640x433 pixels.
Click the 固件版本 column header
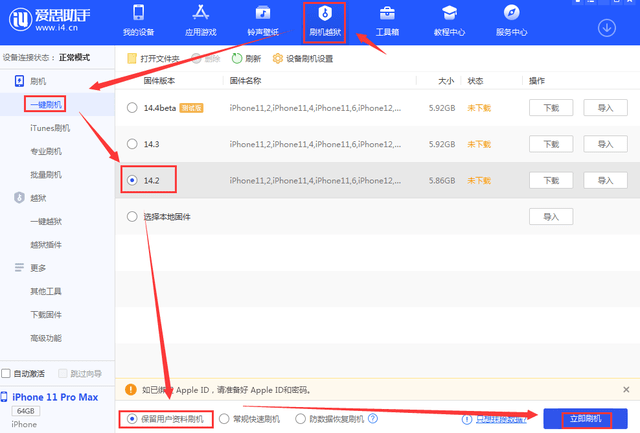tap(159, 81)
